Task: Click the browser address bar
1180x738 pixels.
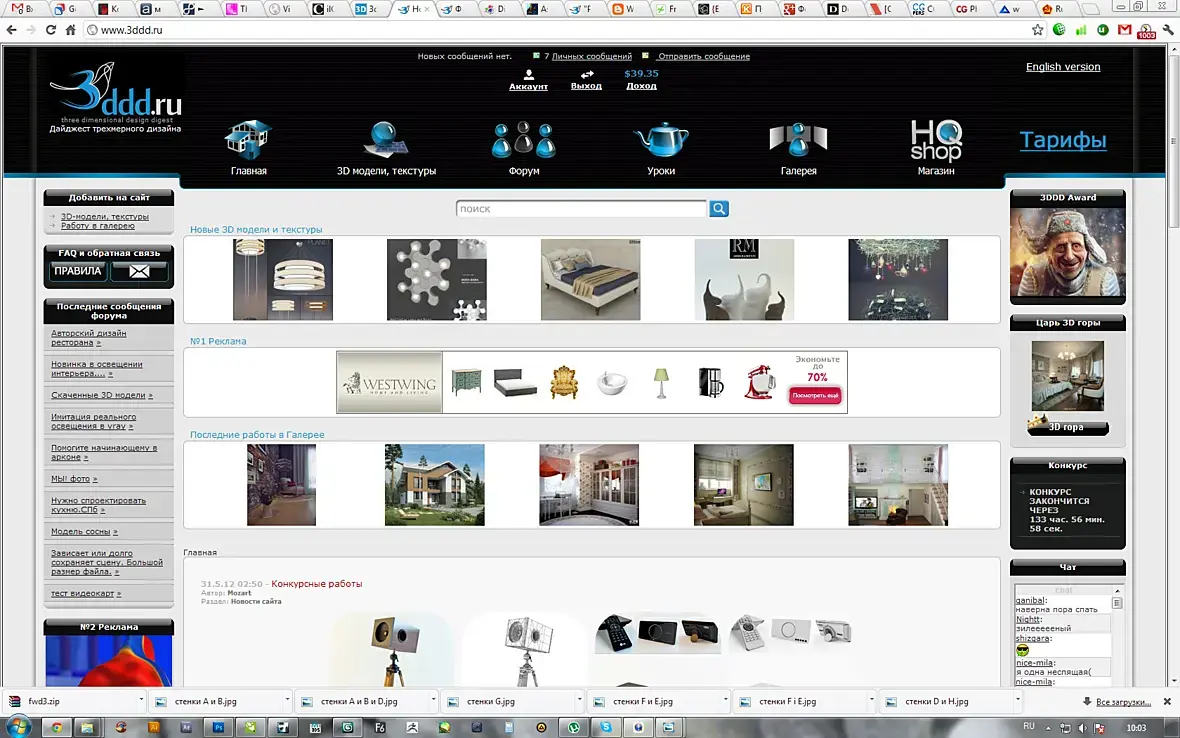Action: point(555,30)
